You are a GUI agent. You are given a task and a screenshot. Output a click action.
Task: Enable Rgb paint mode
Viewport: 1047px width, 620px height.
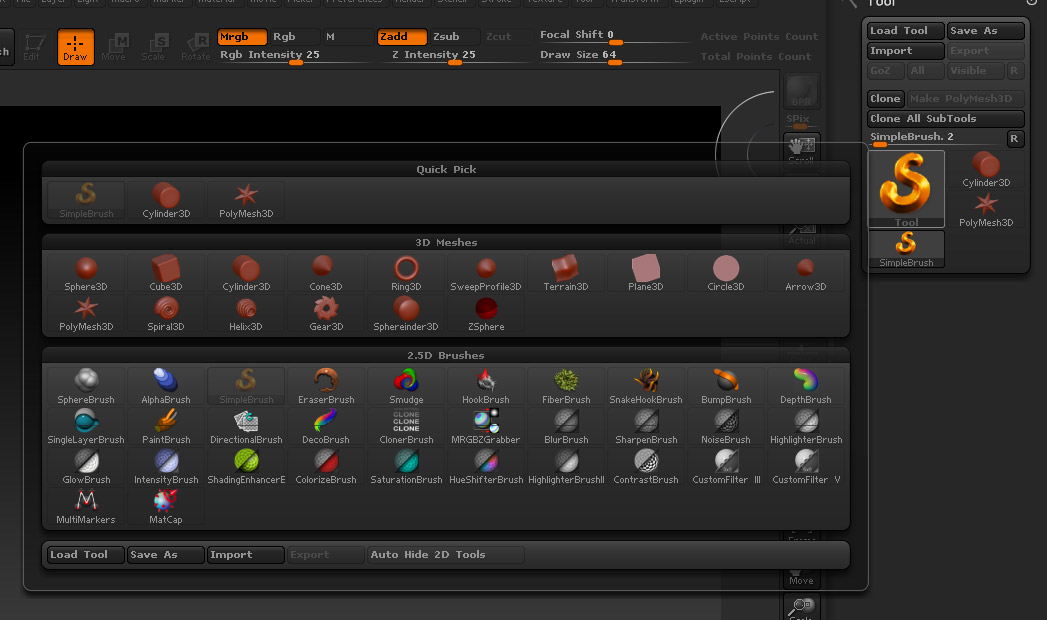click(294, 37)
